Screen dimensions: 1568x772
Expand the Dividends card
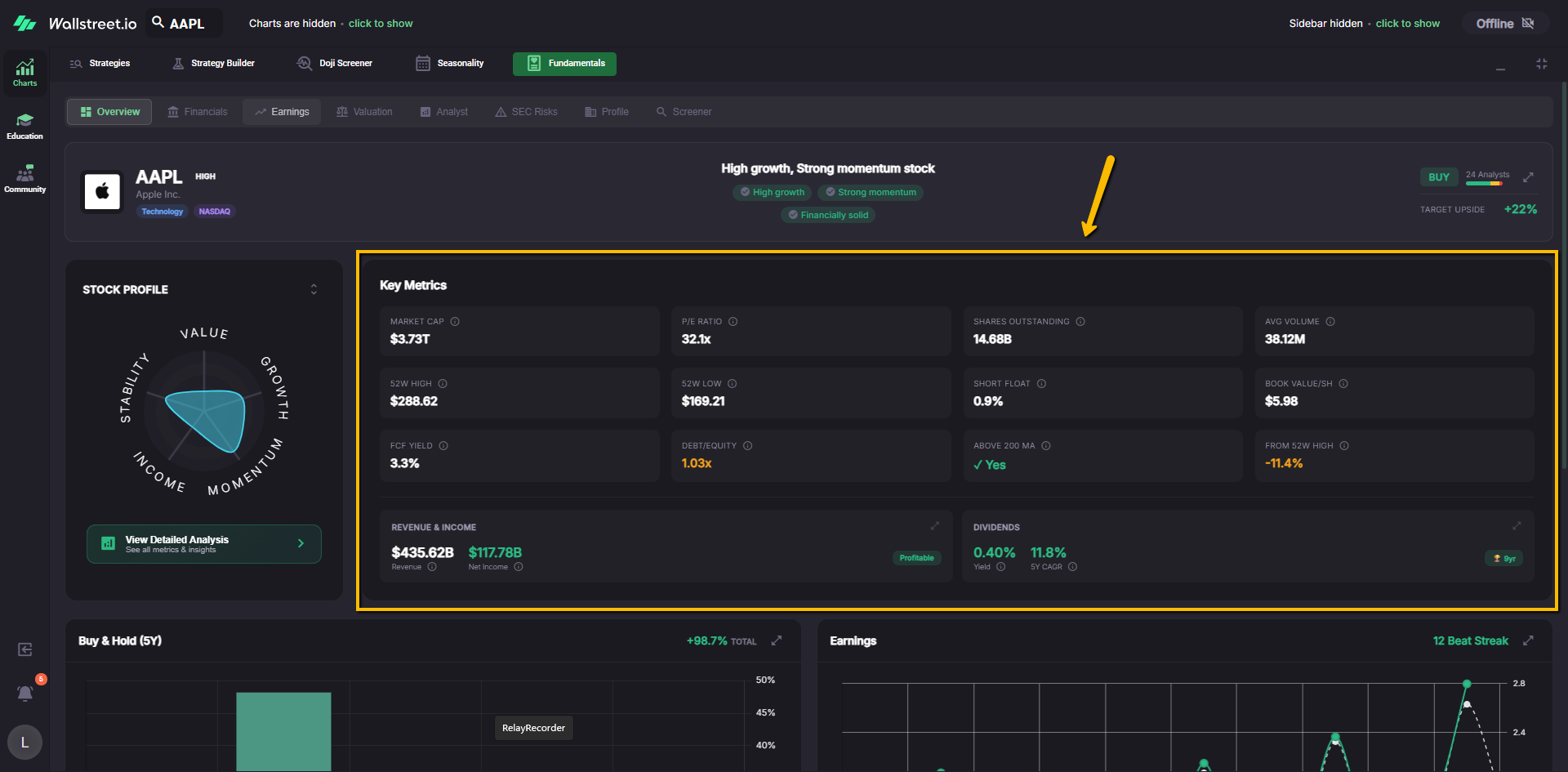point(1517,526)
